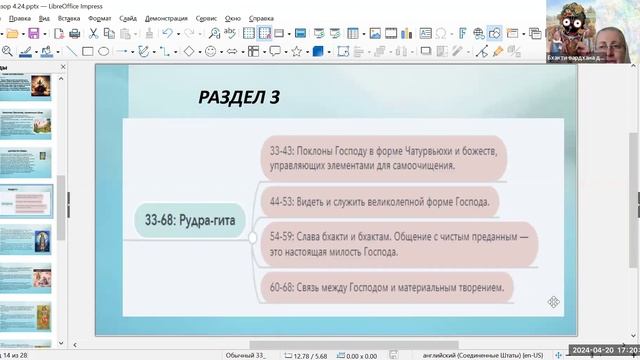Close the slide panel
Image resolution: width=640 pixels, height=360 pixels.
(63, 67)
